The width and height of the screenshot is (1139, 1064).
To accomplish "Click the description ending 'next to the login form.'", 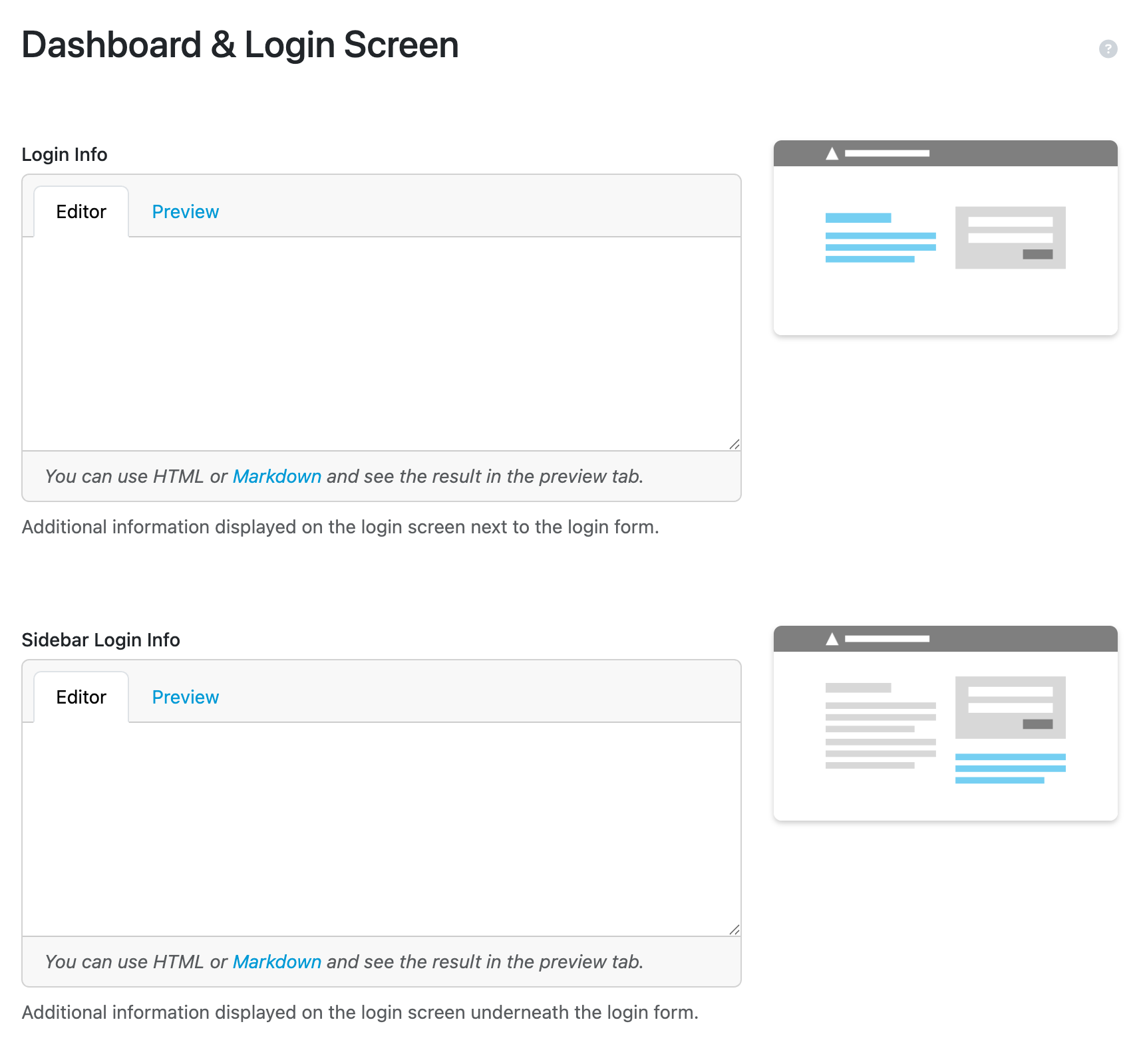I will tap(340, 527).
